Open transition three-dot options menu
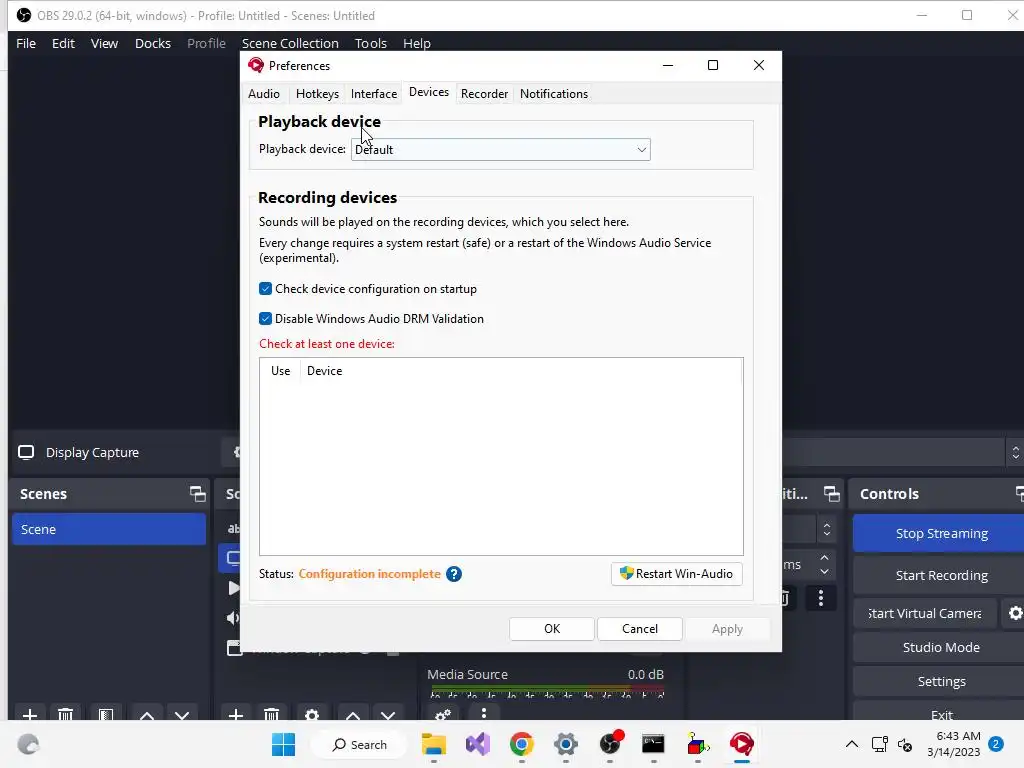 coord(821,598)
